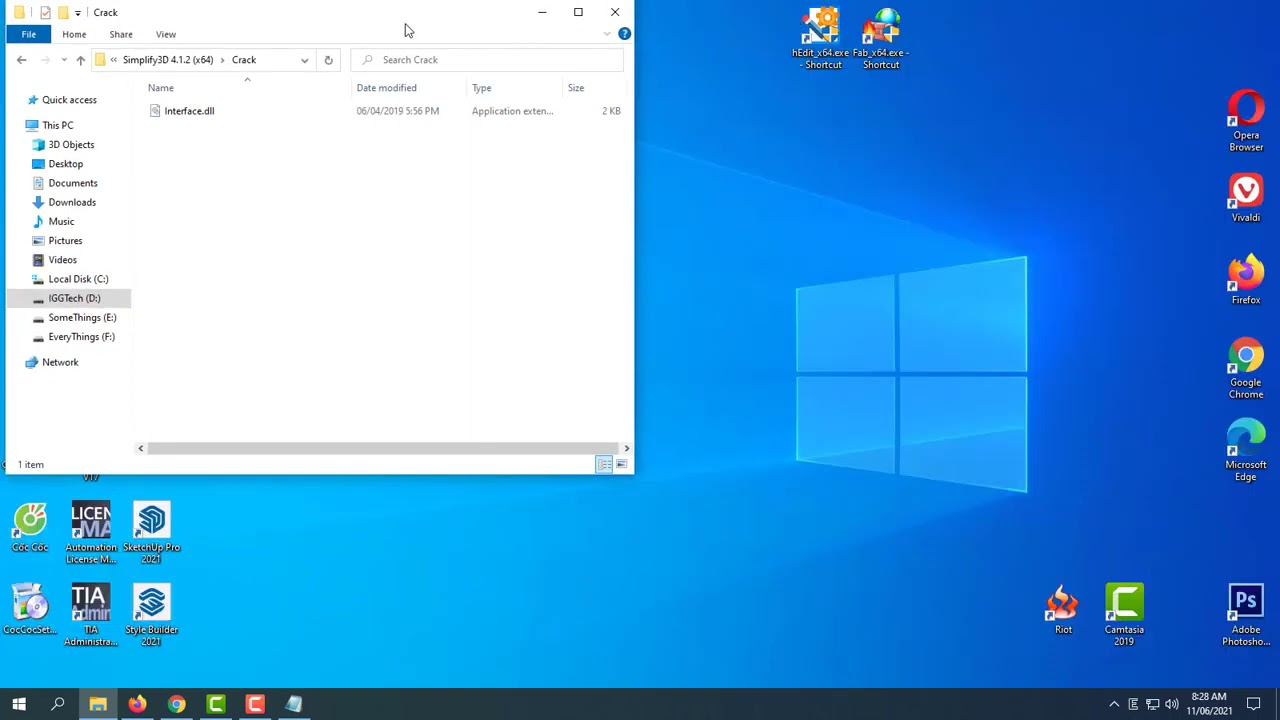Select the IGGTech (D:) drive
Viewport: 1280px width, 720px height.
[x=74, y=298]
